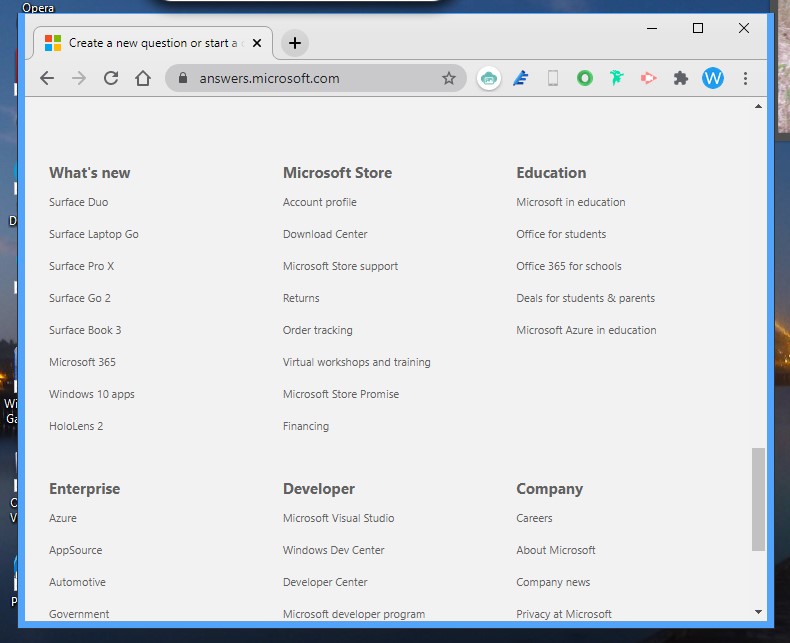Open the Government link

(x=79, y=614)
